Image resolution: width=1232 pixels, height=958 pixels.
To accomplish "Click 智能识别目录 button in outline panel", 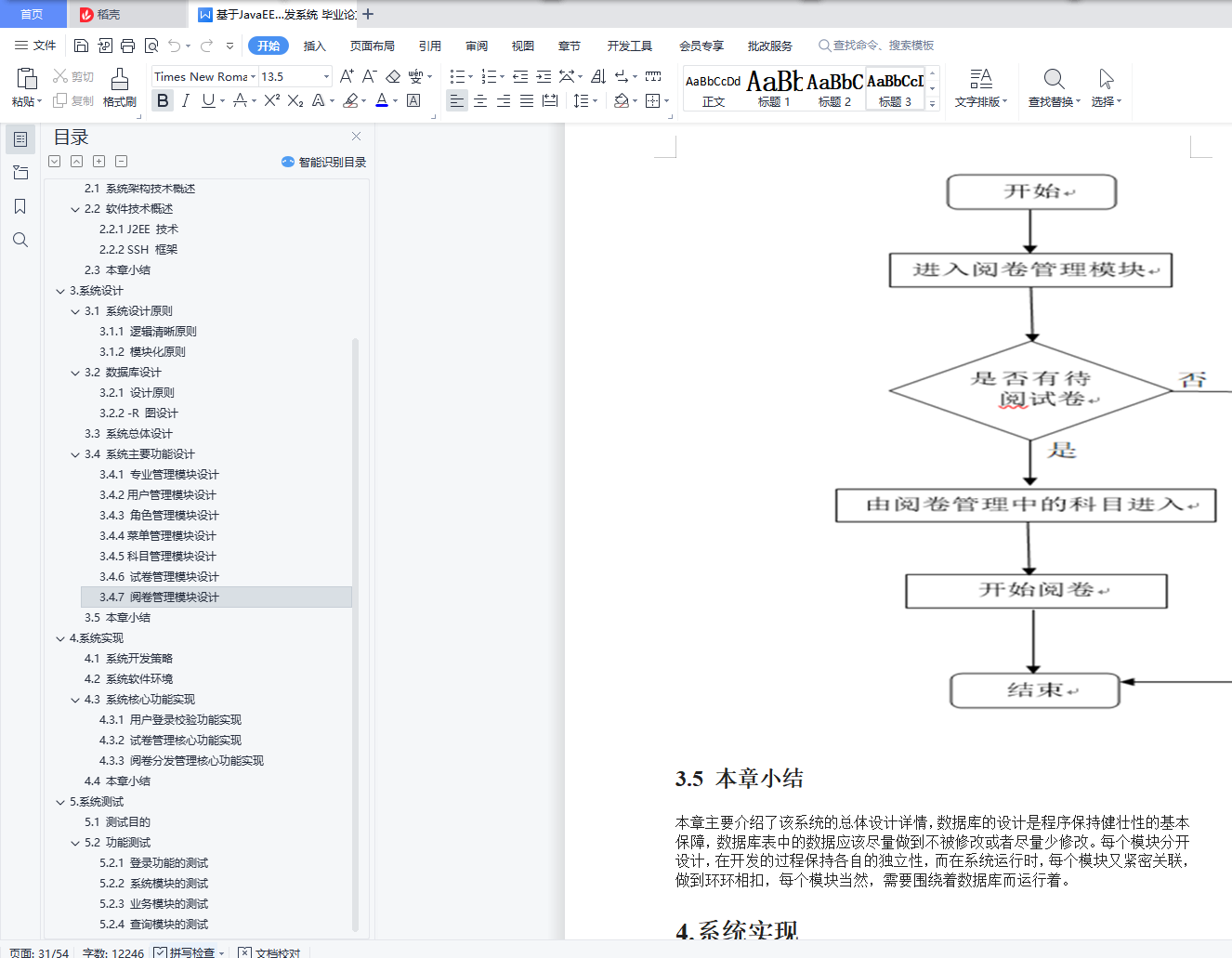I will 324,162.
